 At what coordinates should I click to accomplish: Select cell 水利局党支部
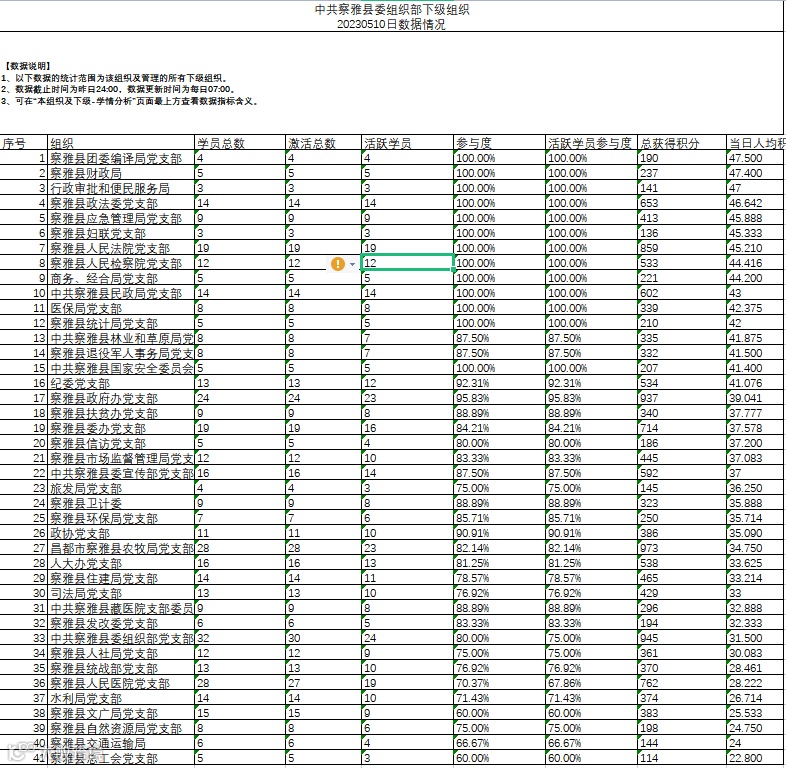[121, 698]
